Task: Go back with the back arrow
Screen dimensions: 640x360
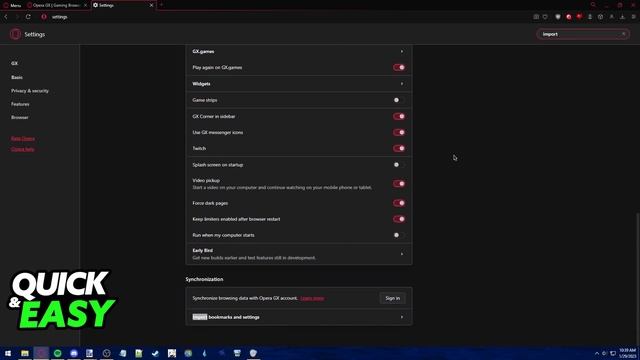Action: 6,17
